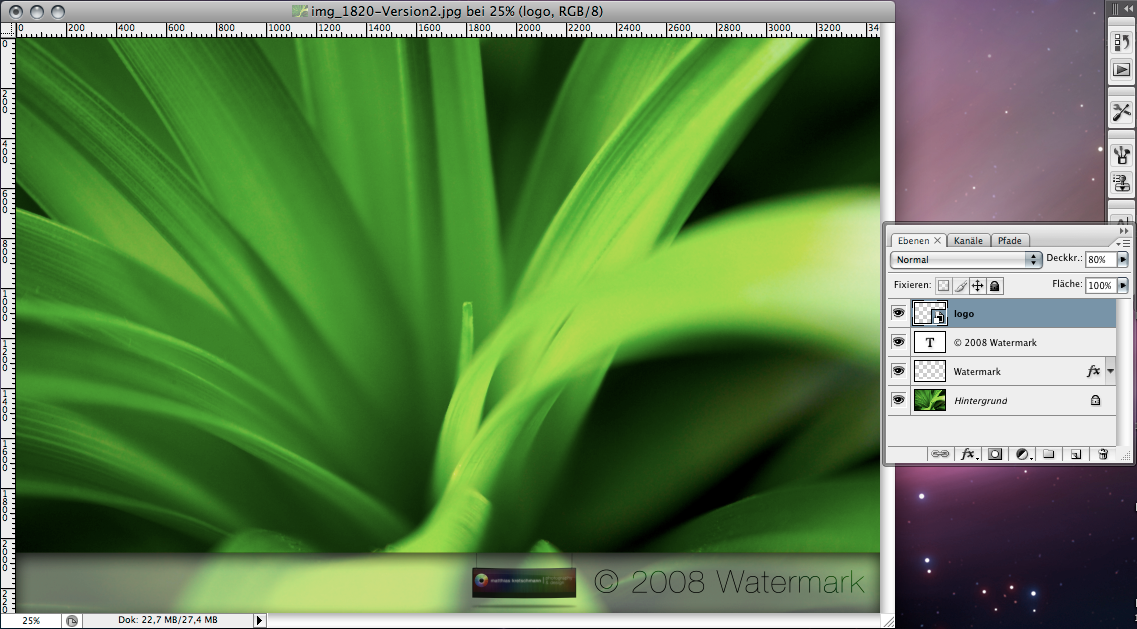Hide the logo layer

point(898,313)
